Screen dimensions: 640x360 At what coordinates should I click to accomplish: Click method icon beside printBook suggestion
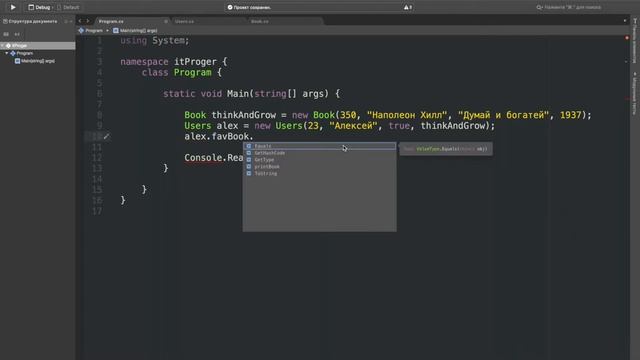[x=249, y=167]
